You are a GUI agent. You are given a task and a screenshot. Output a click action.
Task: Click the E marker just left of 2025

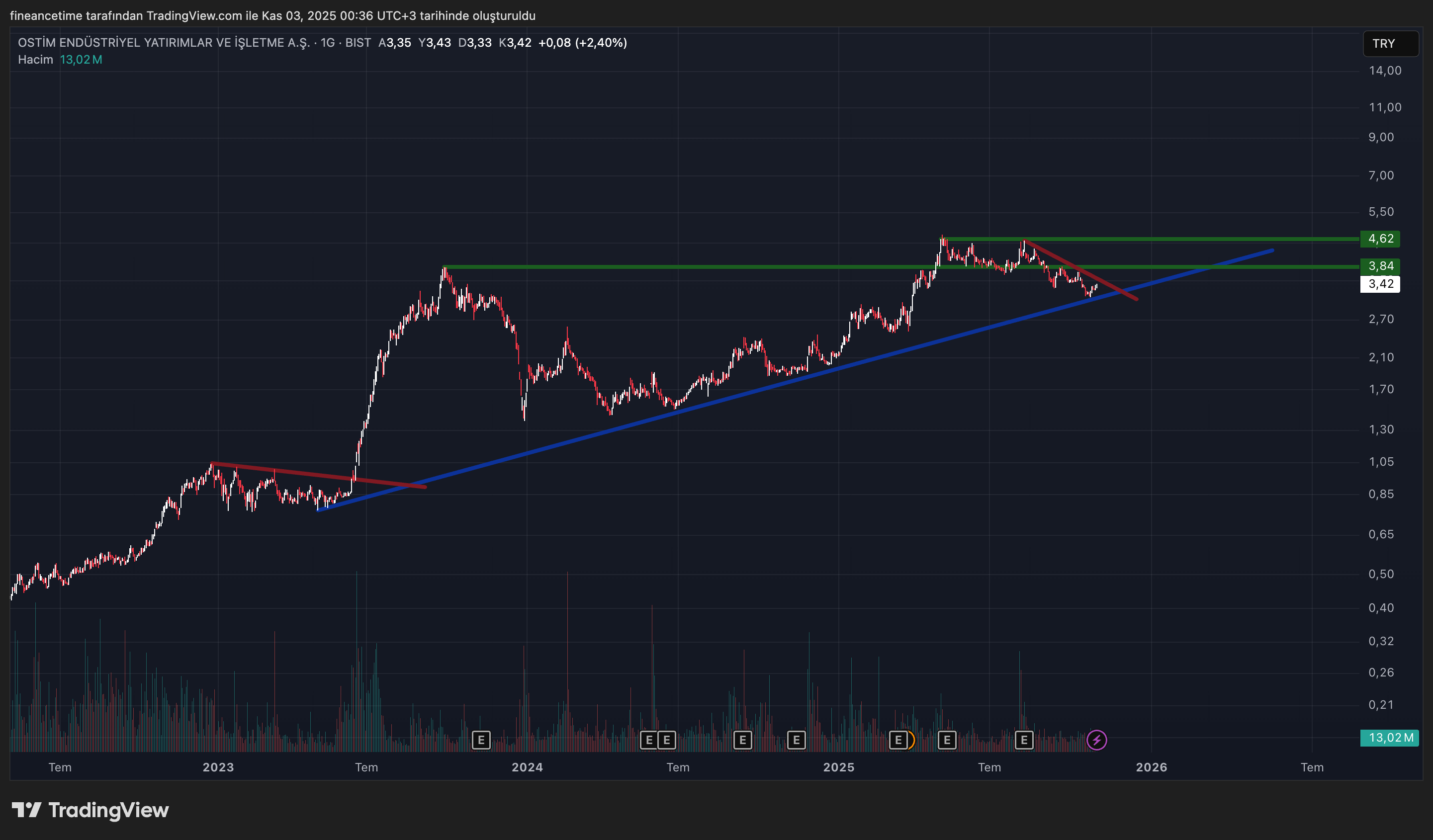coord(796,740)
